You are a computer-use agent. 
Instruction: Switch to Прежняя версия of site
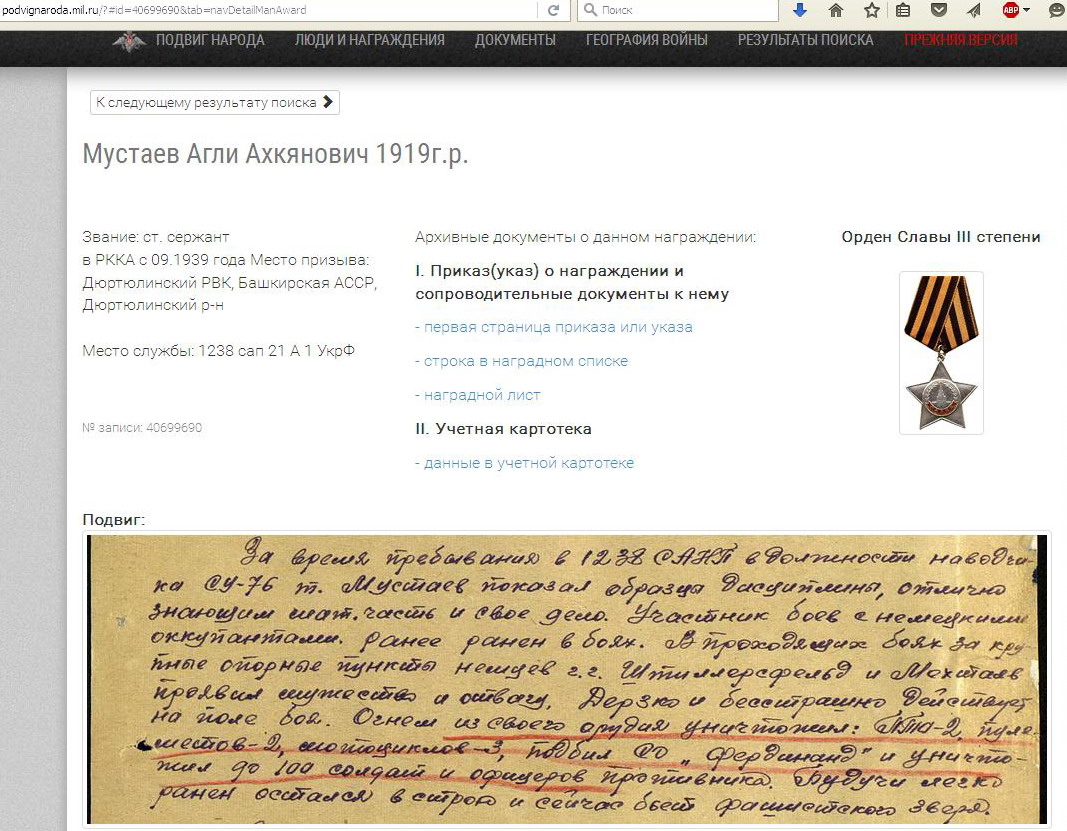[x=960, y=40]
